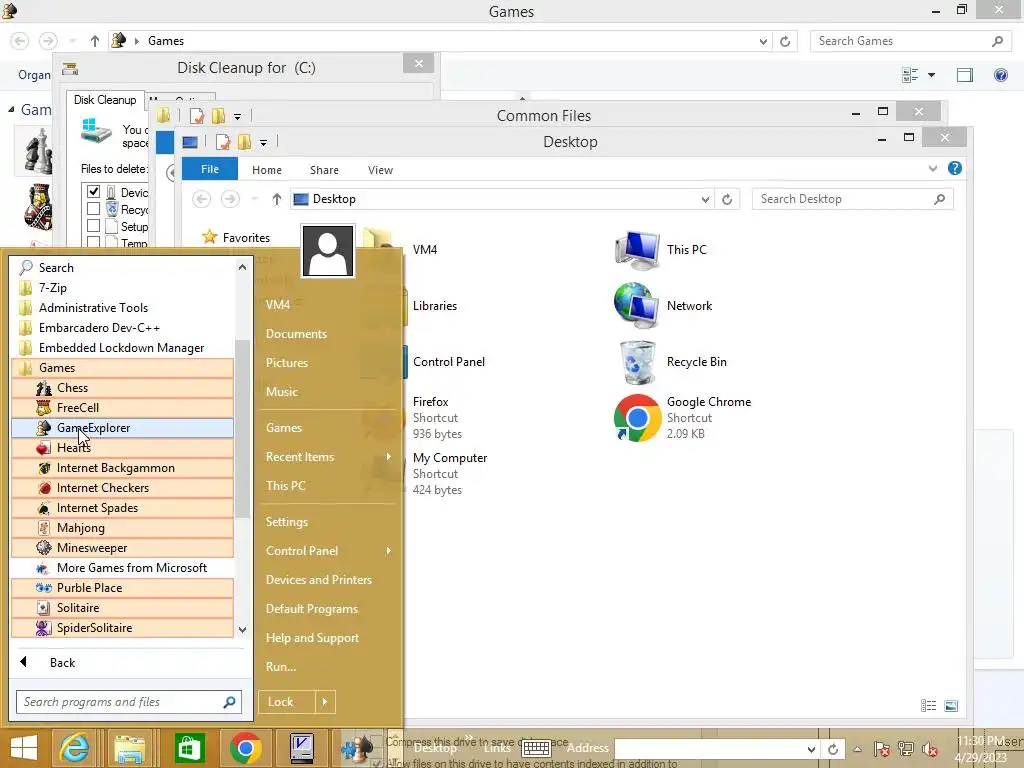
Task: Click the user account picture in Start menu
Action: coord(328,251)
